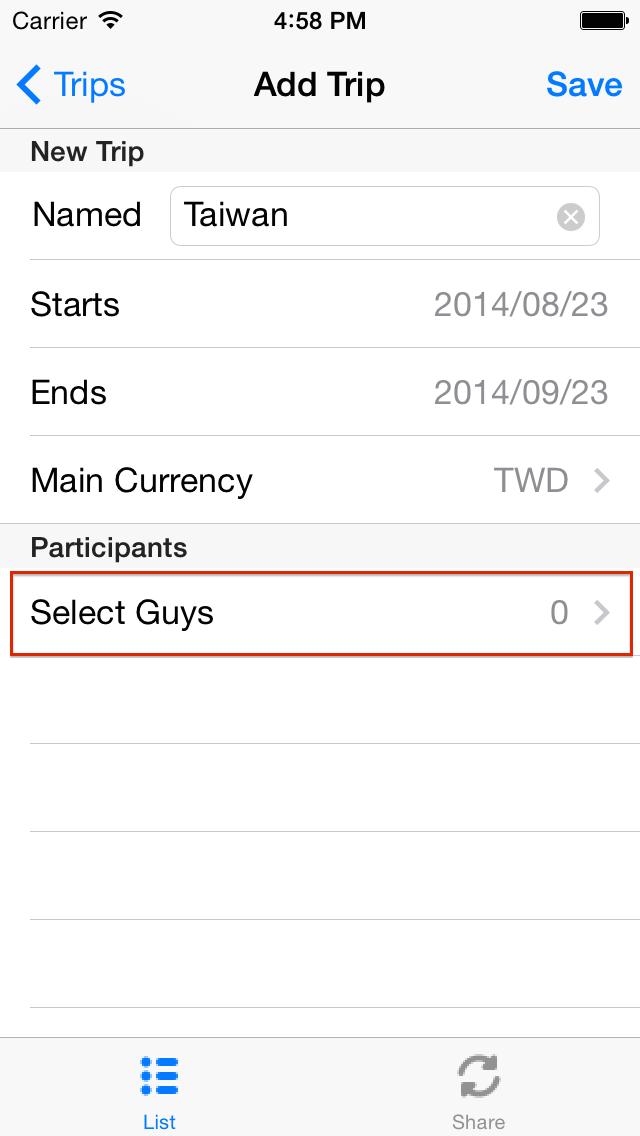Switch to the Share tab label

(478, 1122)
